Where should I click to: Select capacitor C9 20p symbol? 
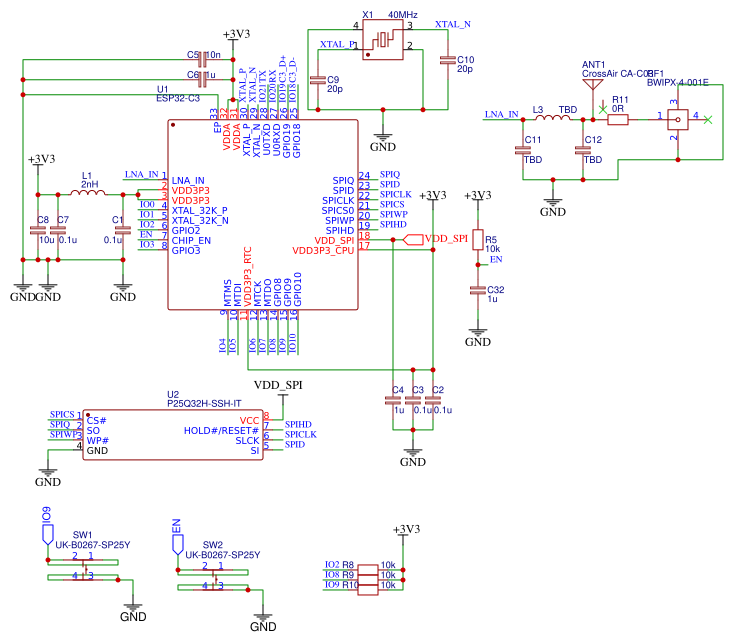pyautogui.click(x=318, y=80)
